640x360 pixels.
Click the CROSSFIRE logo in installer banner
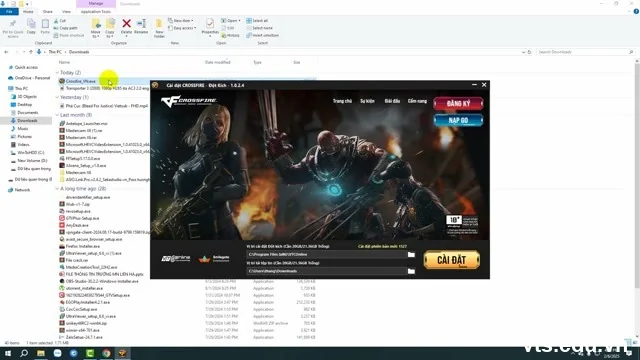188,101
